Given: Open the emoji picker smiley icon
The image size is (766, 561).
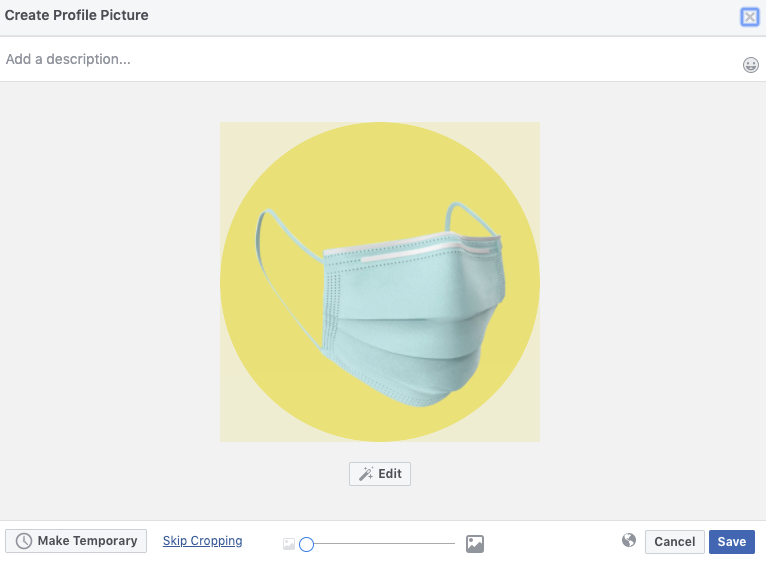Looking at the screenshot, I should [750, 65].
